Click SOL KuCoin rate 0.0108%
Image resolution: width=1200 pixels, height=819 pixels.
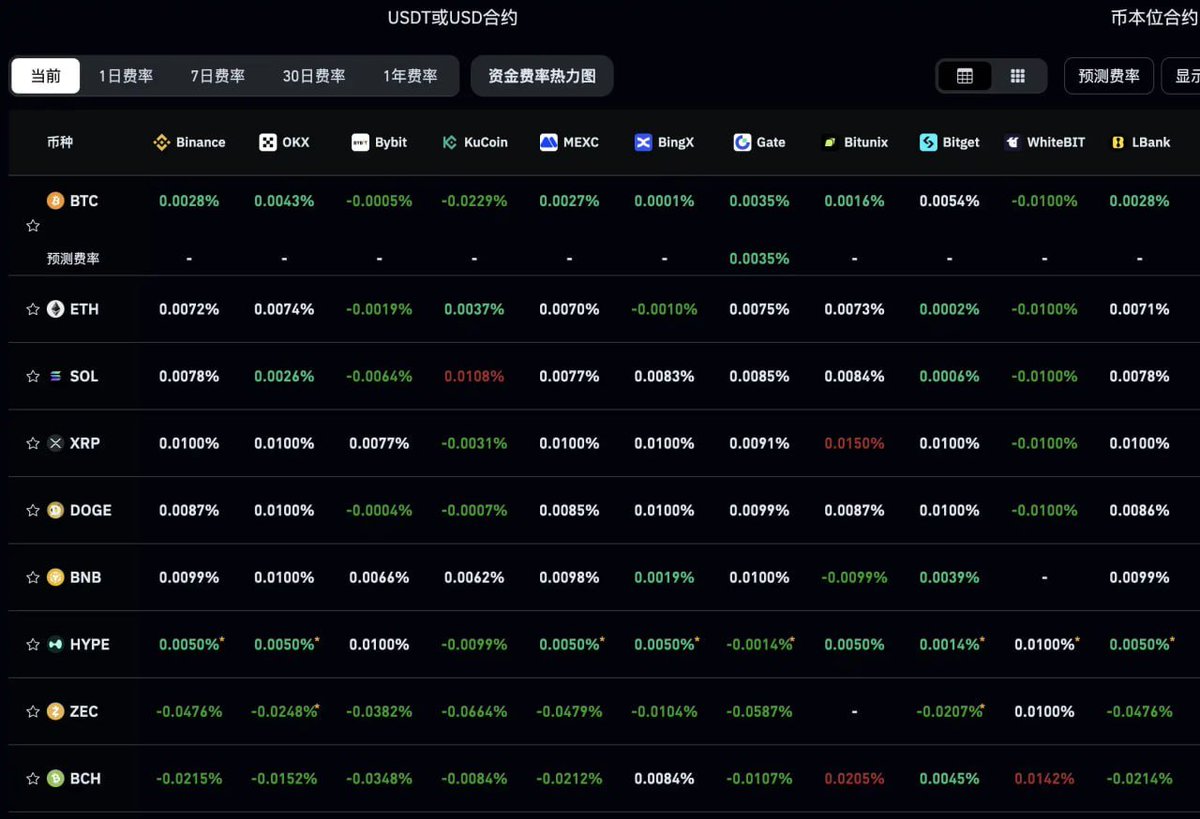pos(474,376)
